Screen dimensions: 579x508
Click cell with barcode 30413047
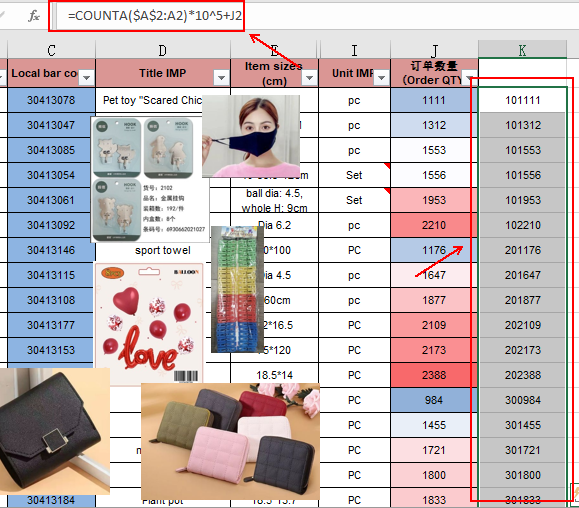click(51, 125)
